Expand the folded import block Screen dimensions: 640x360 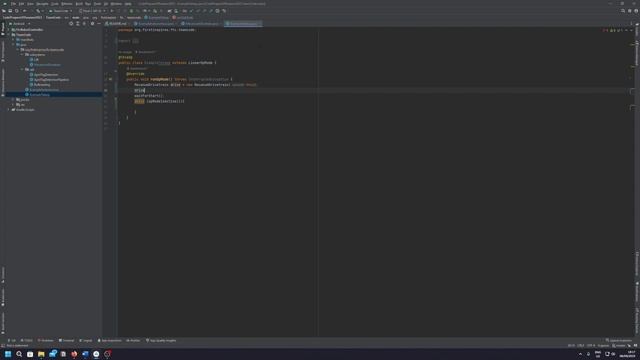coord(136,41)
